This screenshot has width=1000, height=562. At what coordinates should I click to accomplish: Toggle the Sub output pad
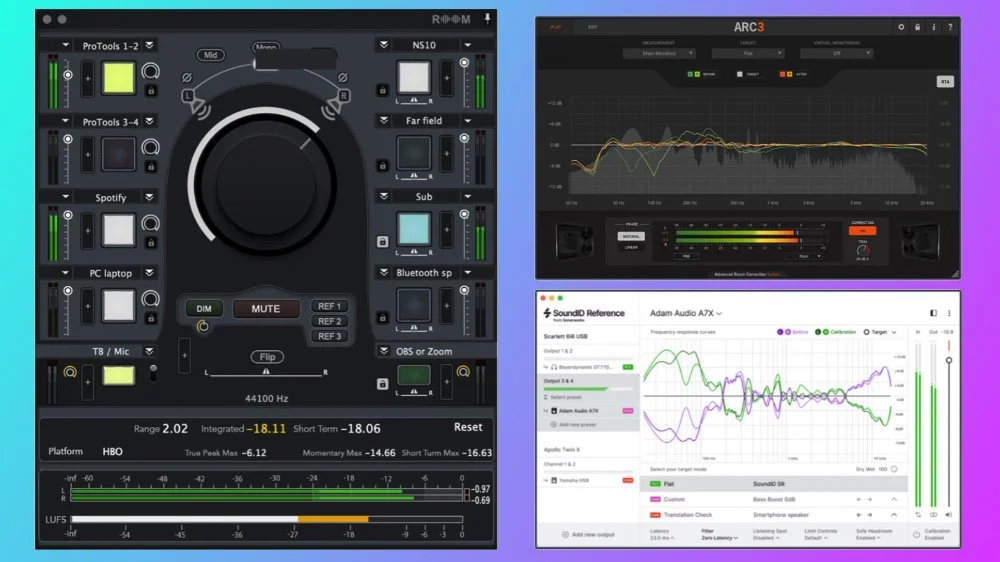tap(414, 230)
